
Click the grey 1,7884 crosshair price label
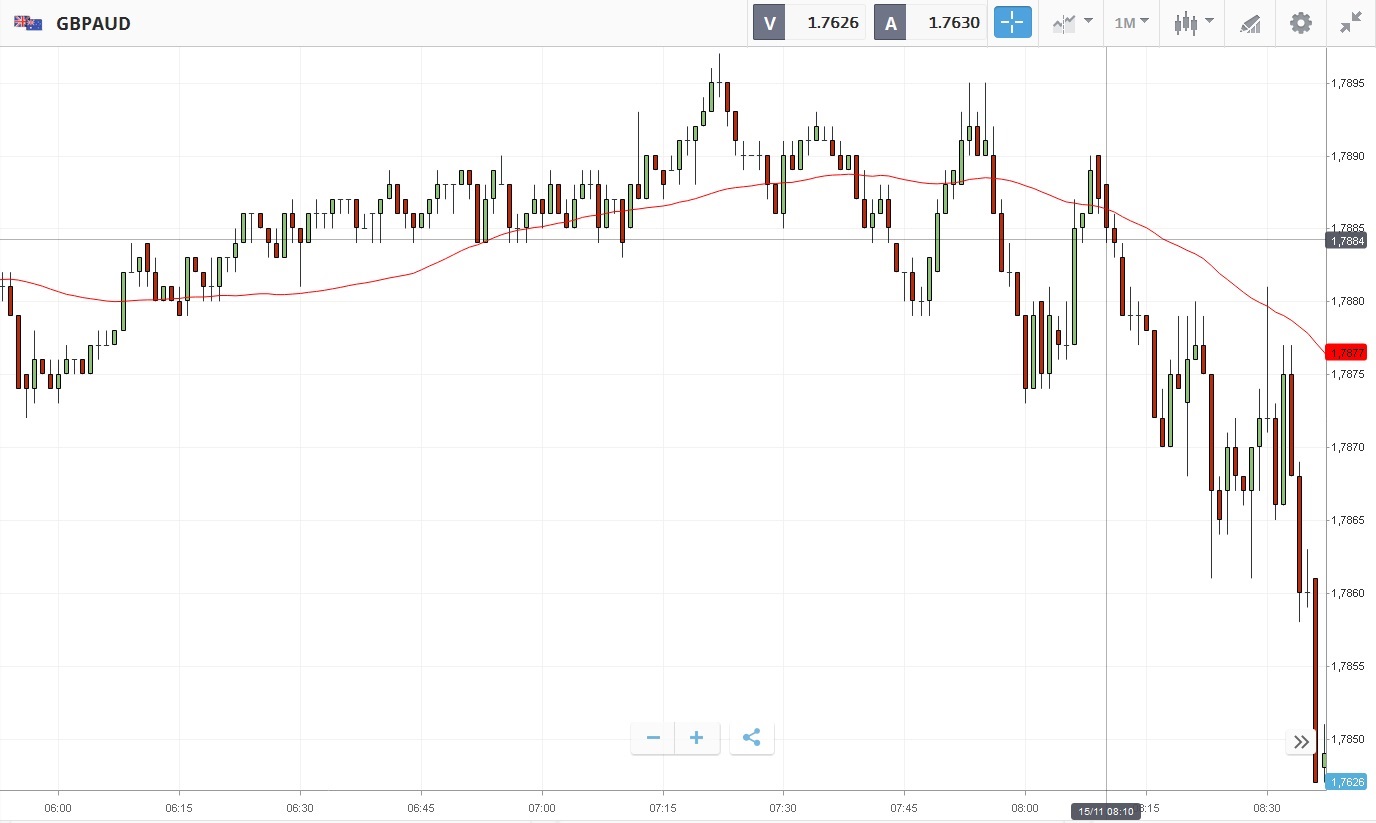pyautogui.click(x=1347, y=240)
